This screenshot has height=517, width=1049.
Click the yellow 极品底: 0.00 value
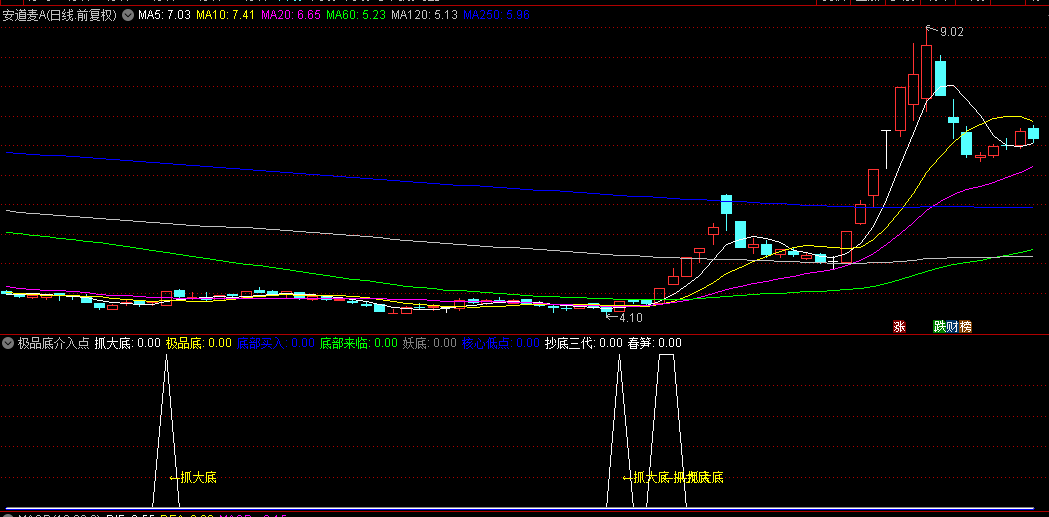199,343
